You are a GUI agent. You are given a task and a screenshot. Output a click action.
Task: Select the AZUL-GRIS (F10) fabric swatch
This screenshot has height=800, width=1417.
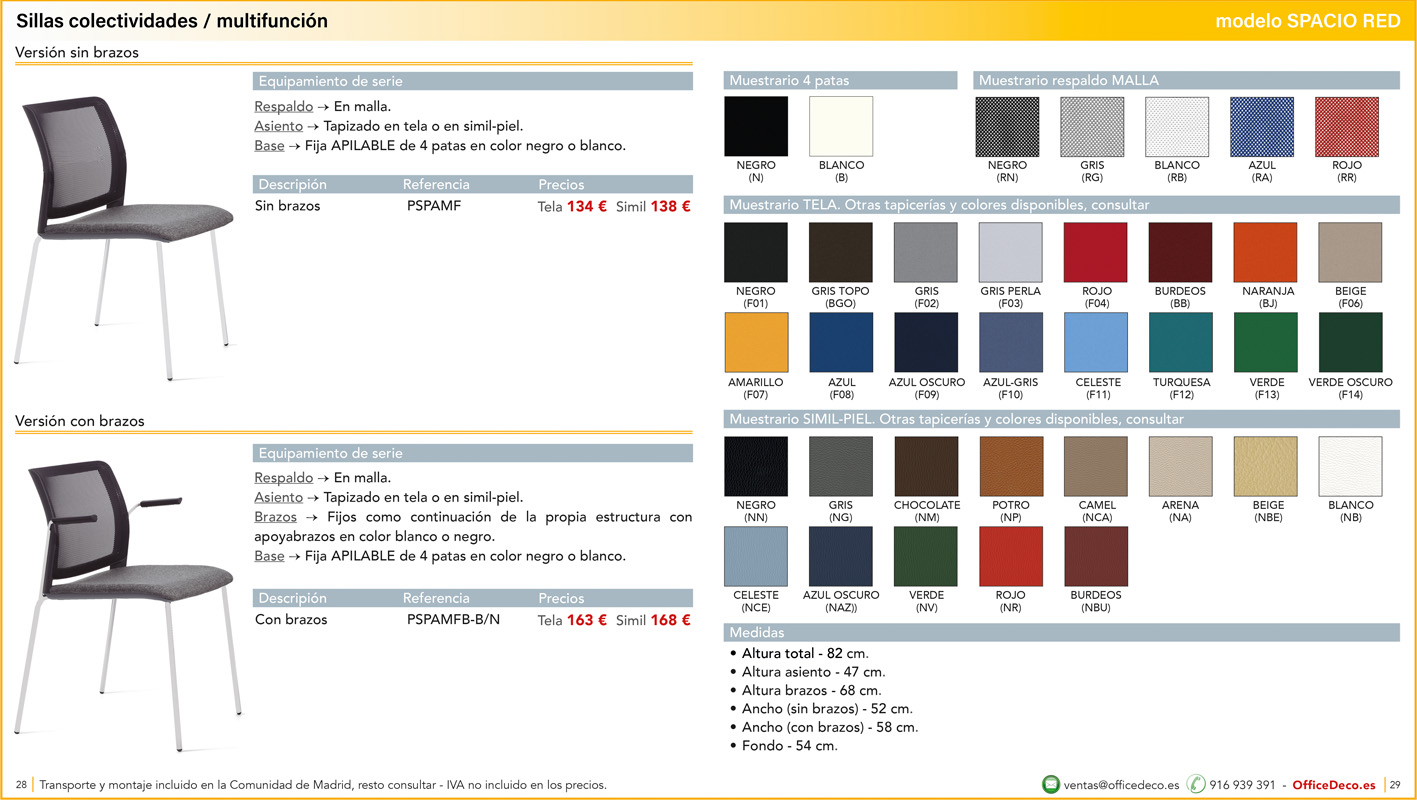(1011, 343)
